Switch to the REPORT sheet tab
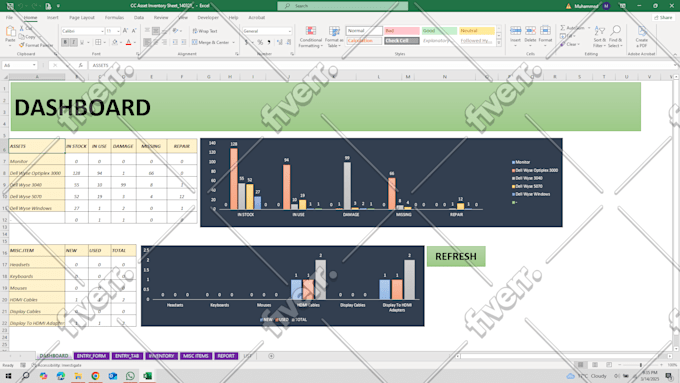 tap(226, 356)
